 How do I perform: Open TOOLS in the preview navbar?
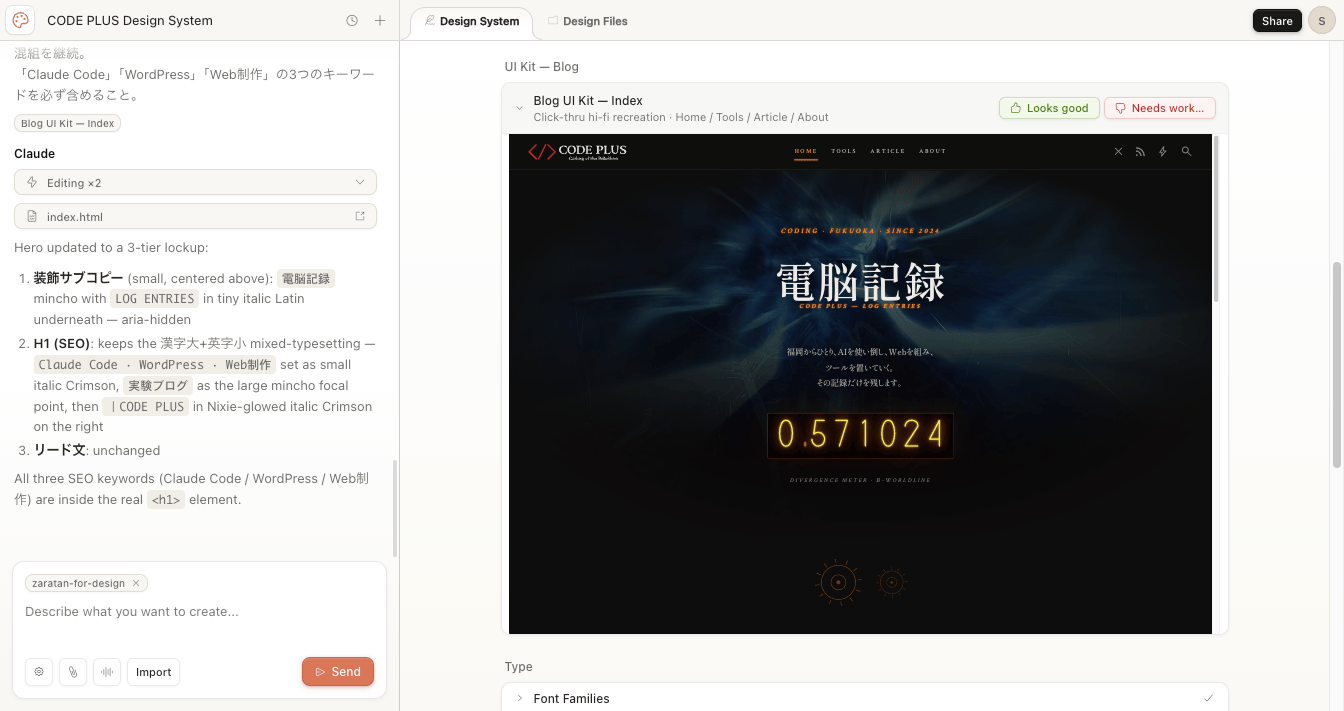(844, 151)
